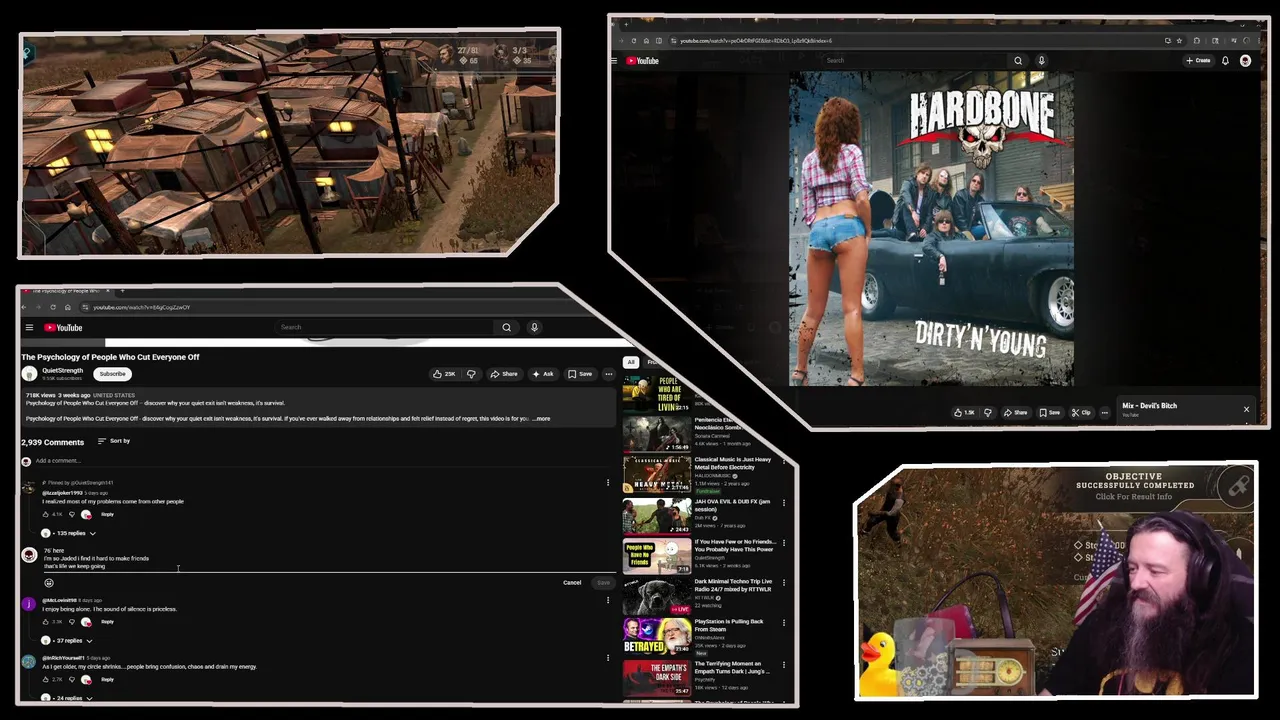This screenshot has height=720, width=1280.
Task: Open options for the JAH OVA EVIL recommendation
Action: (x=783, y=502)
